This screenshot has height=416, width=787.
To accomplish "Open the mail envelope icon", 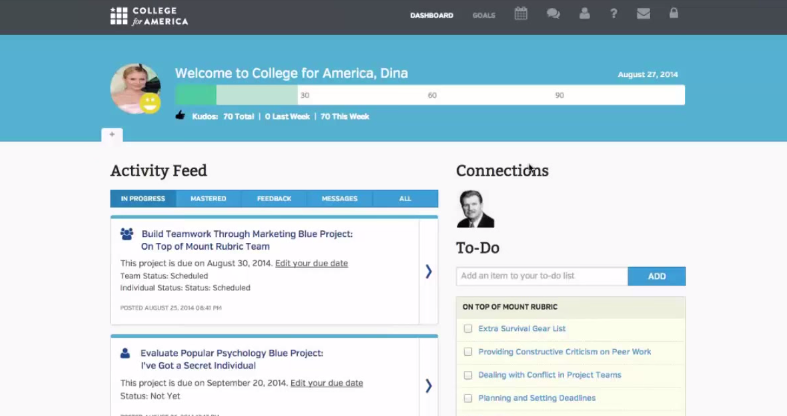I will (643, 14).
